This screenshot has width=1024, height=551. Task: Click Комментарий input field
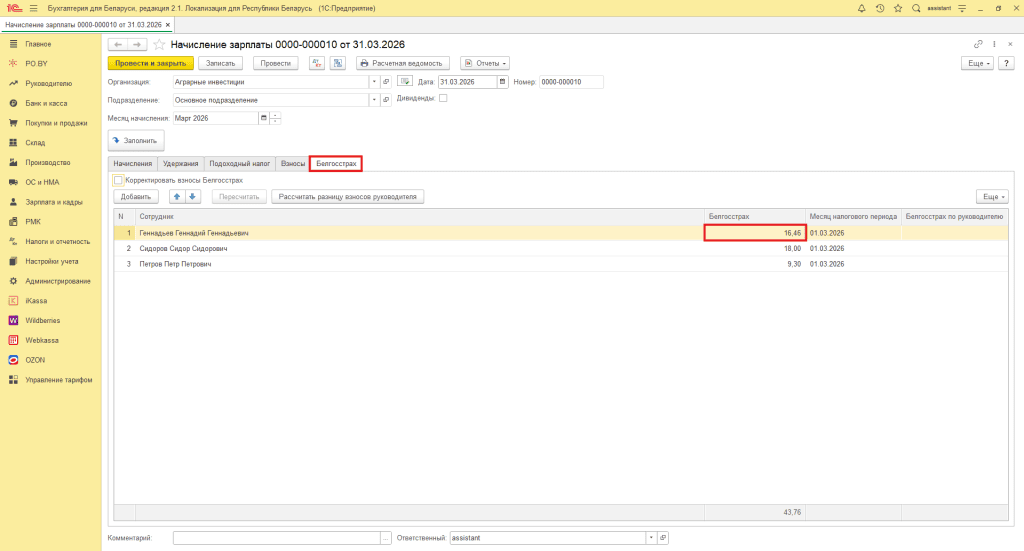(277, 538)
